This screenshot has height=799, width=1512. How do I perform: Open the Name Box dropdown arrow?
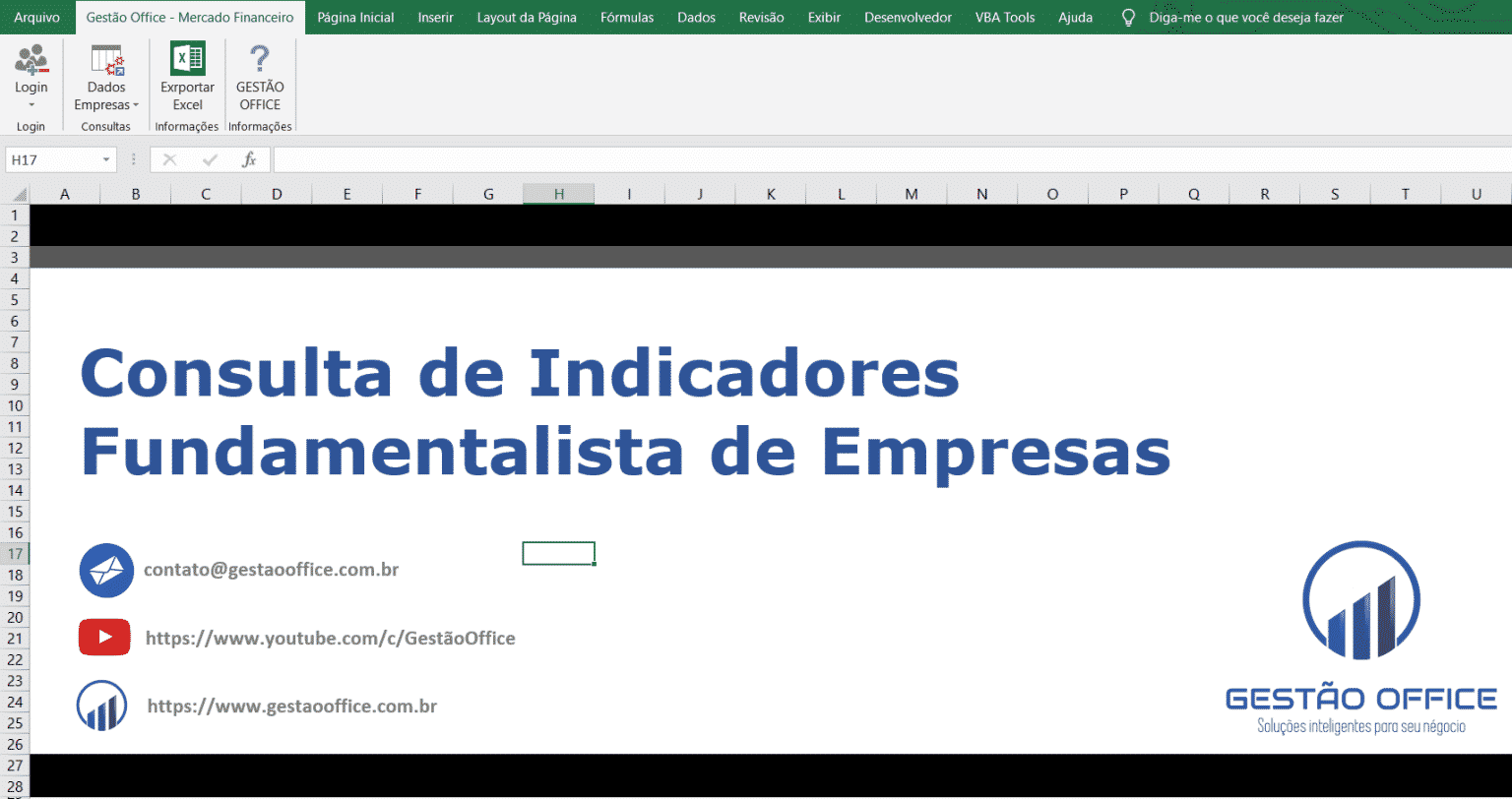click(x=106, y=159)
